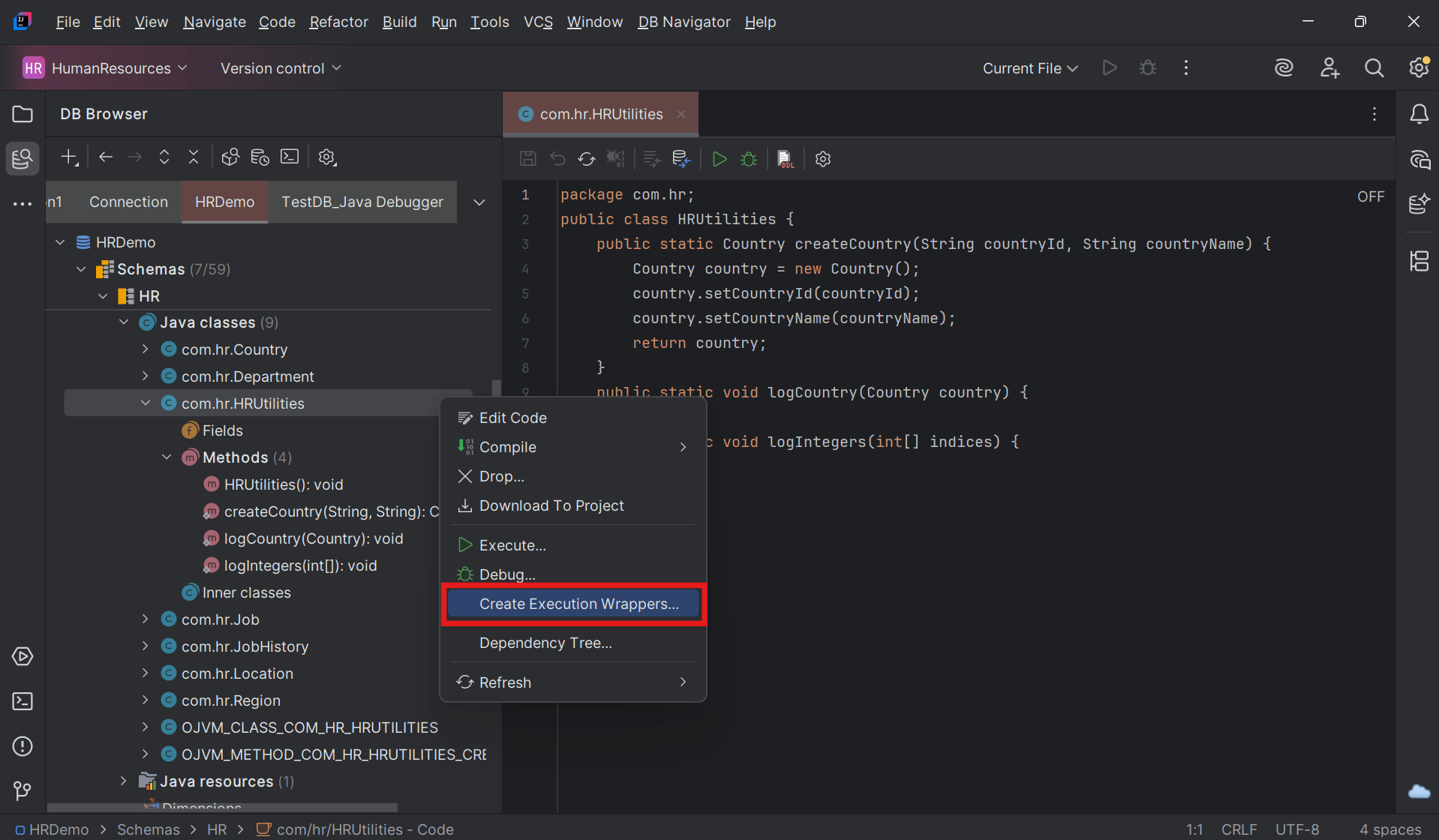1439x840 pixels.
Task: Save the current Java class
Action: [527, 158]
